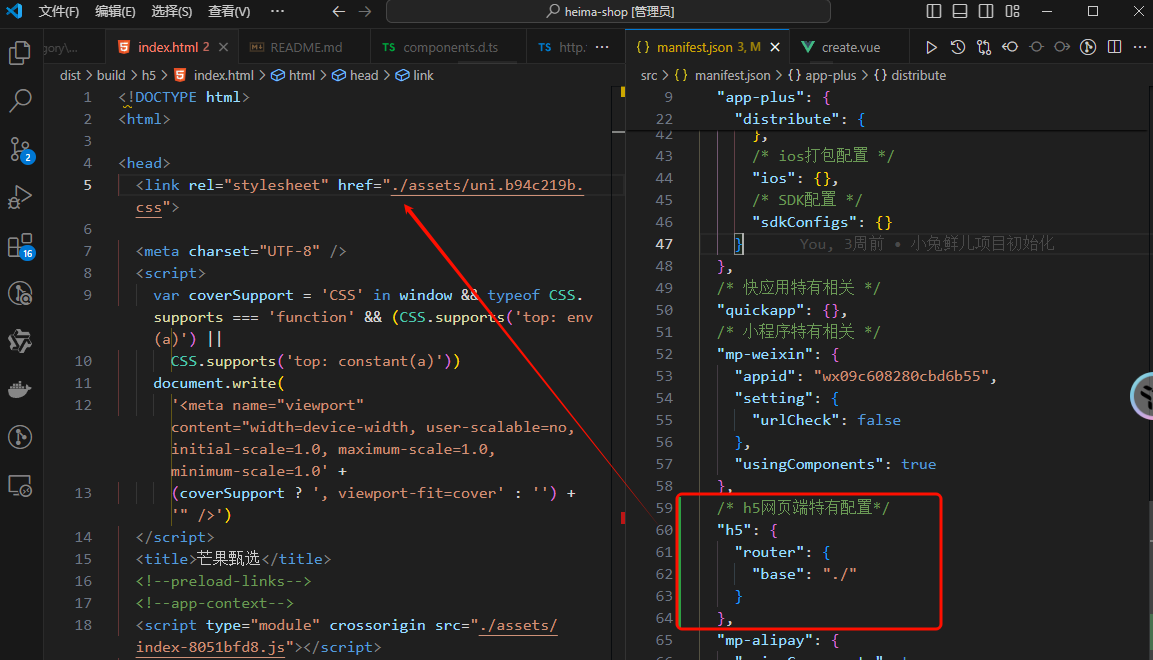Viewport: 1153px width, 660px height.
Task: Customize layout icon in title bar
Action: (x=1013, y=11)
